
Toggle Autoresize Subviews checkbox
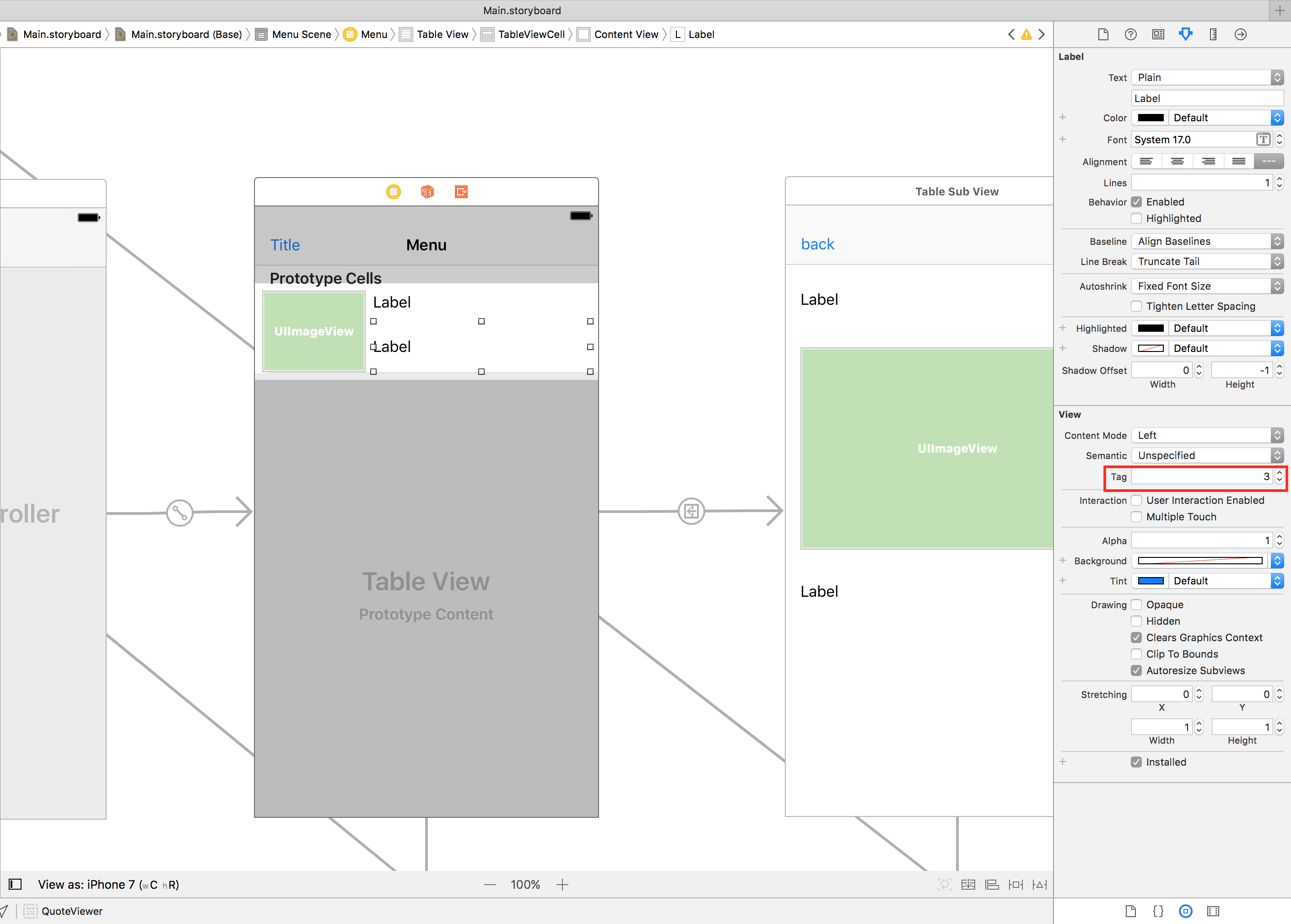[x=1136, y=670]
